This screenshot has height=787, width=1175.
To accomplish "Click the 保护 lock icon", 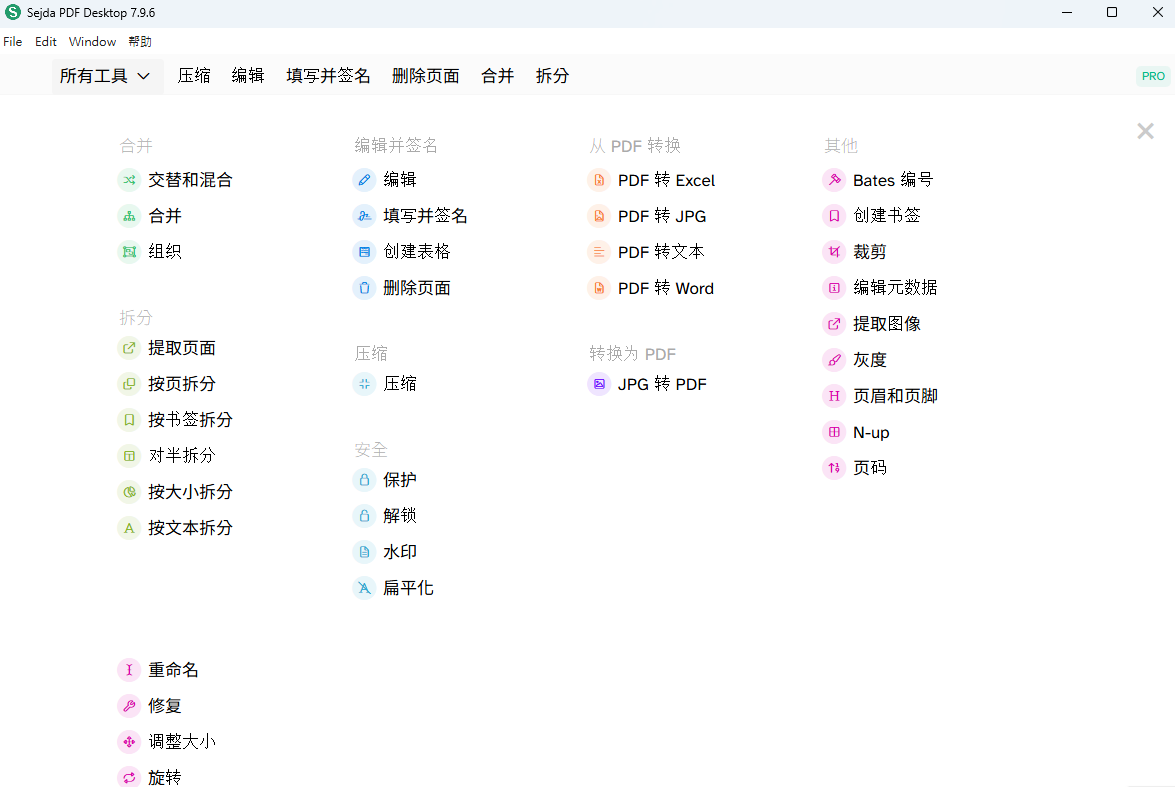I will [x=364, y=480].
